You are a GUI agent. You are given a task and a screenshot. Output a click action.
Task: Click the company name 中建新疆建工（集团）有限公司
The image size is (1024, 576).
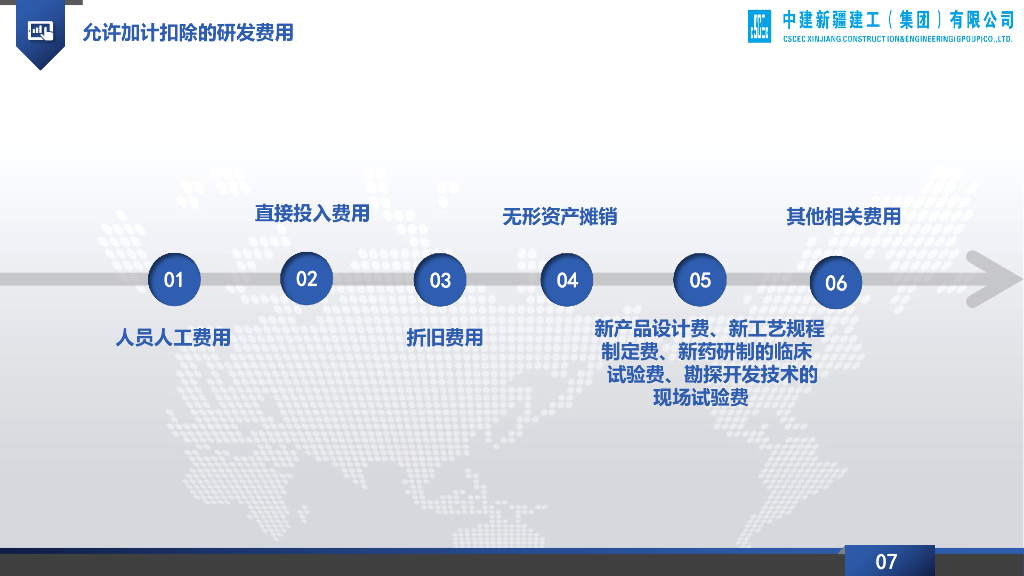898,20
